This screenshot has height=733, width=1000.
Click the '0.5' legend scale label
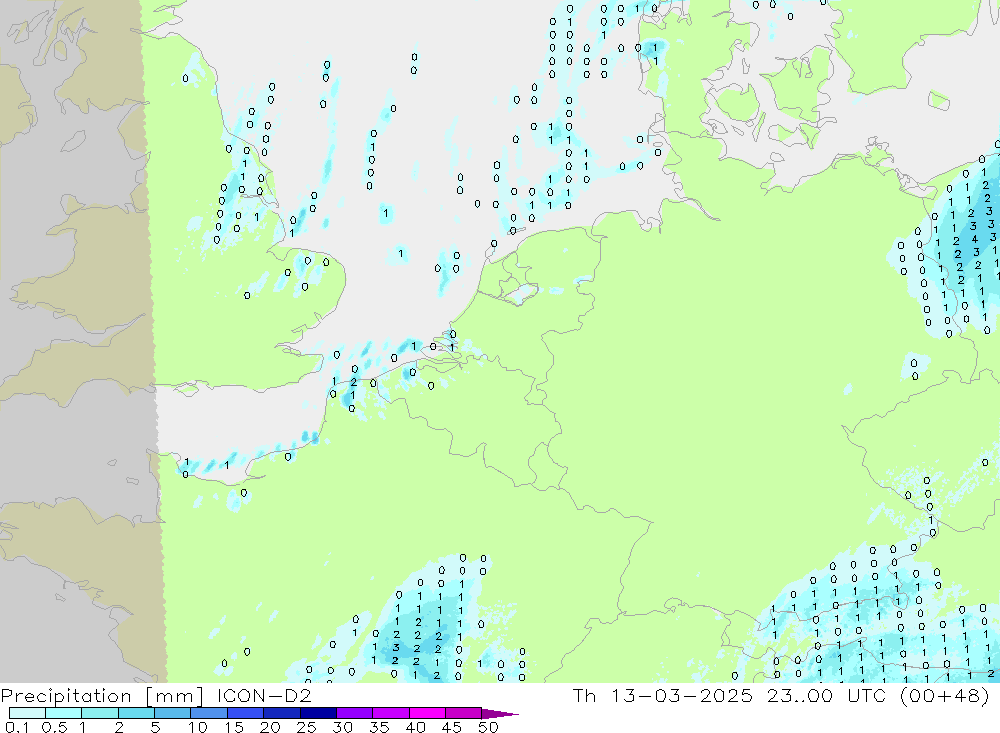coord(54,727)
